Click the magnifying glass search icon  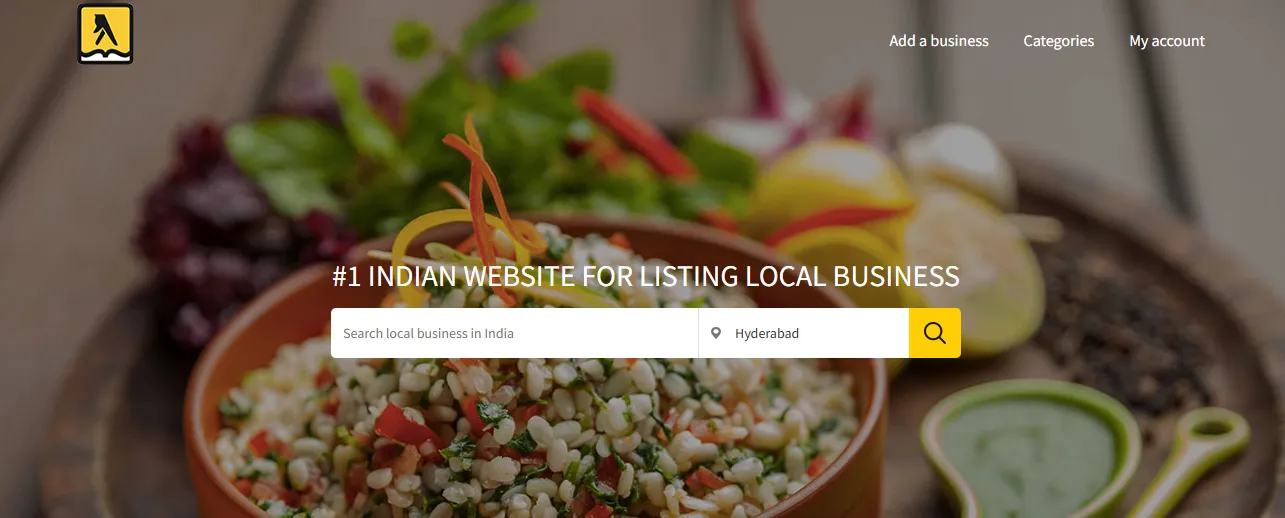point(935,333)
